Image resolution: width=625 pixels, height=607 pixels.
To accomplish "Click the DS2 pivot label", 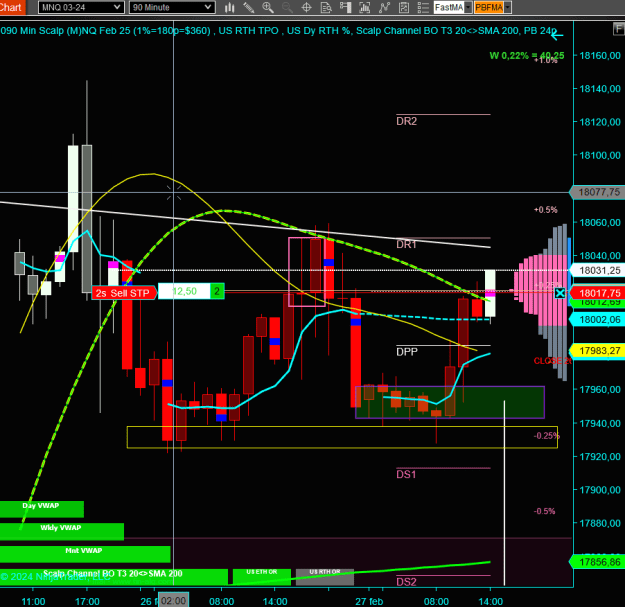I will (406, 582).
